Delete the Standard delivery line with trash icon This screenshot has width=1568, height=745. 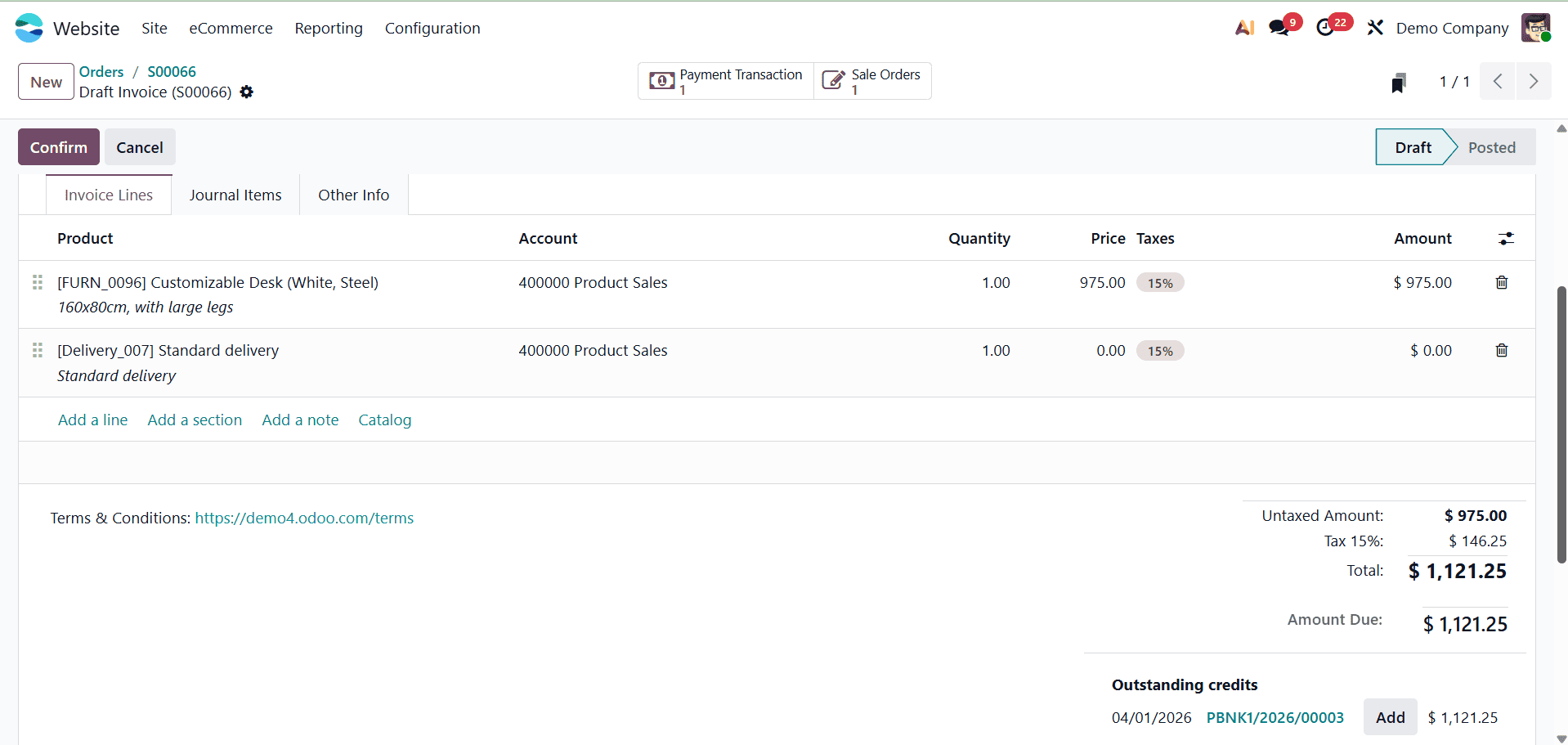tap(1500, 350)
